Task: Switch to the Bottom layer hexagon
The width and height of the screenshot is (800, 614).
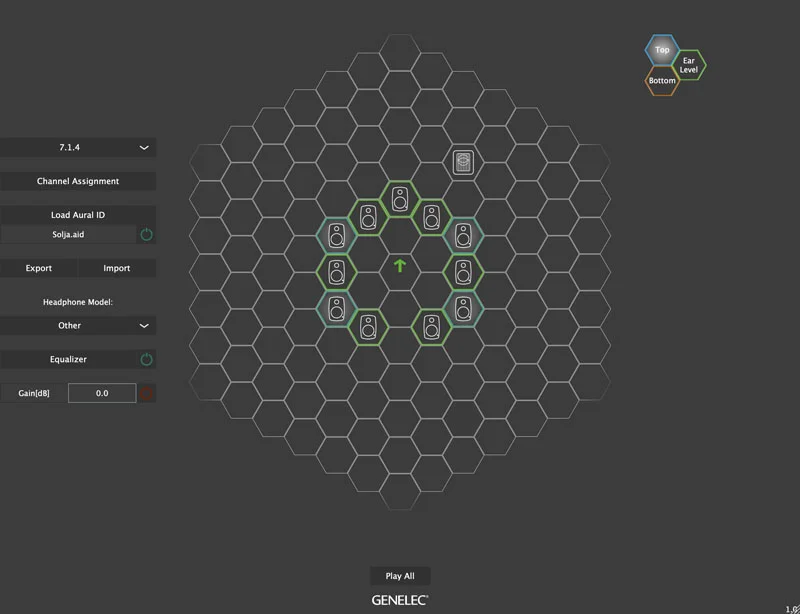Action: [x=662, y=81]
